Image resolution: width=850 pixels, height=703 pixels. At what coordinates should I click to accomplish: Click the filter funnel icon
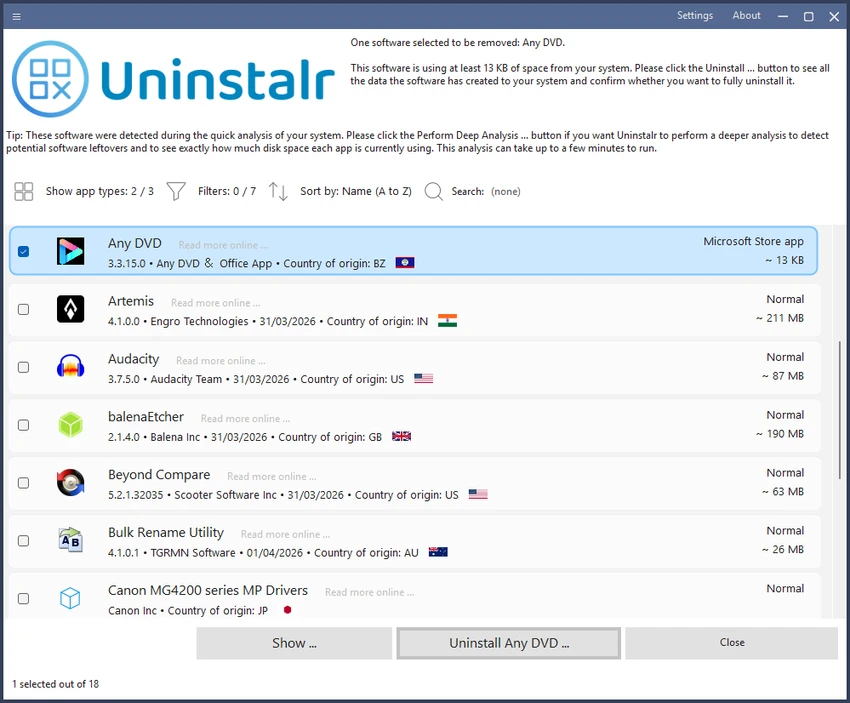pos(176,191)
